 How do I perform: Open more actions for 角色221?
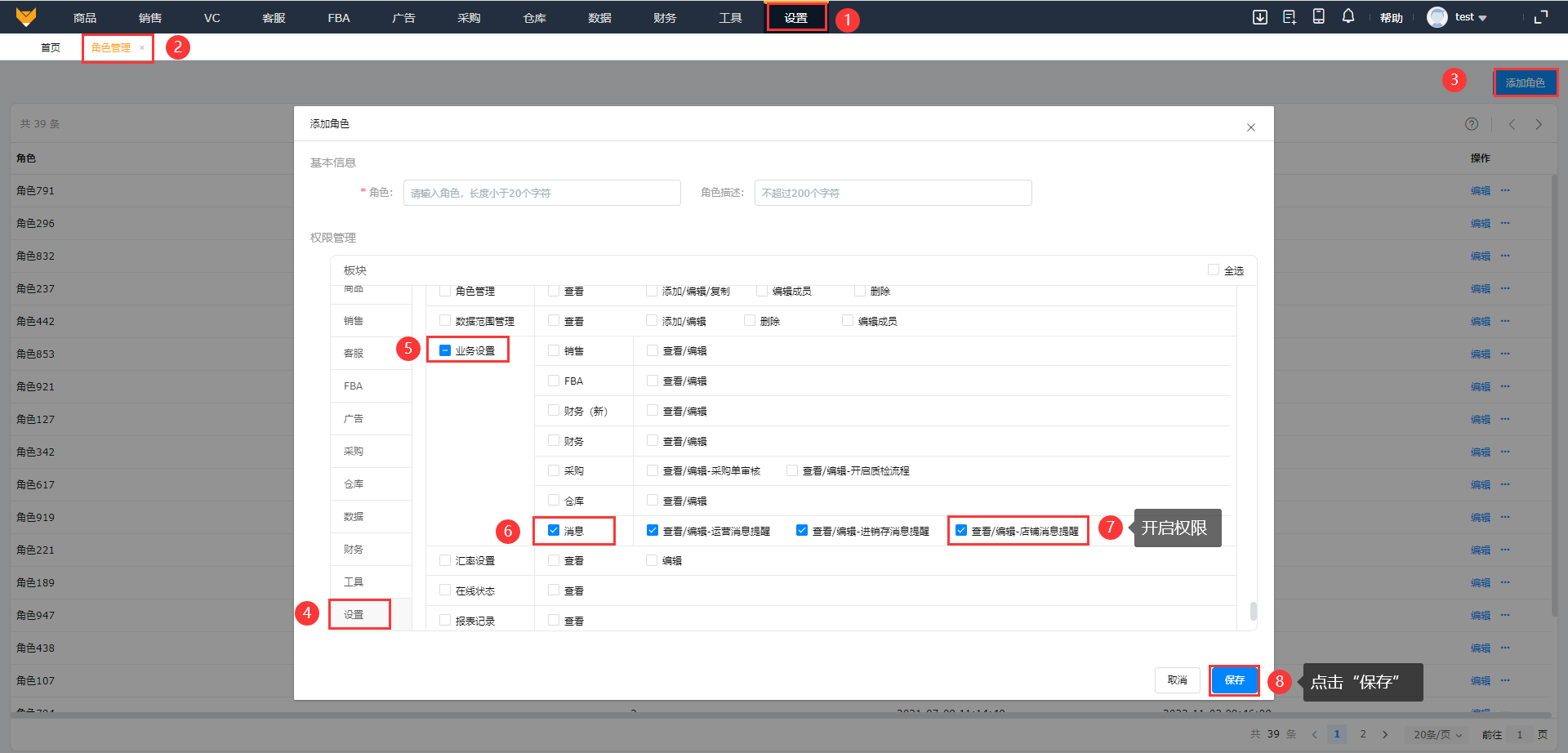click(x=1505, y=550)
